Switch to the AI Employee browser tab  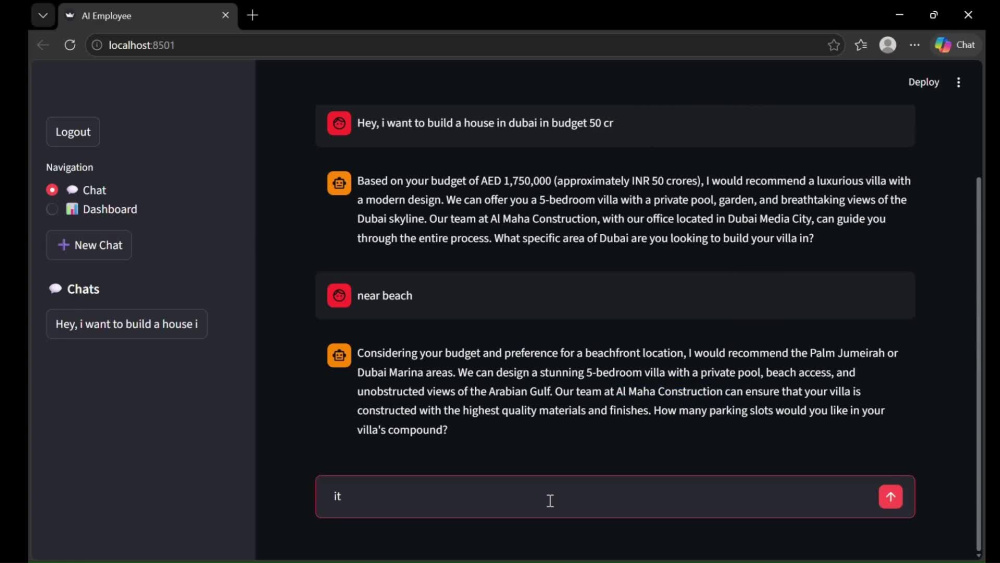click(x=148, y=15)
